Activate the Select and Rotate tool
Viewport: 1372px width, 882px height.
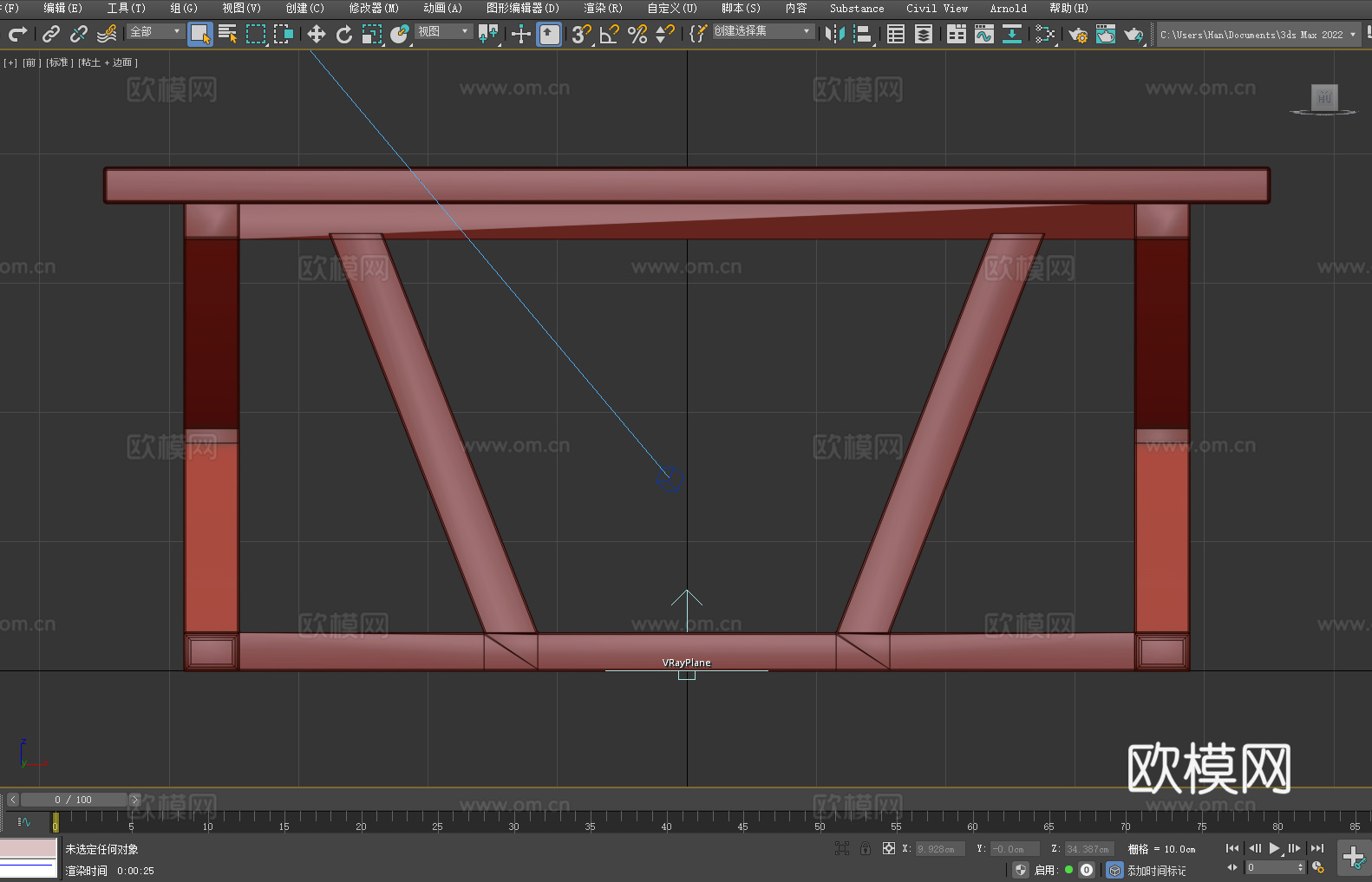coord(344,34)
